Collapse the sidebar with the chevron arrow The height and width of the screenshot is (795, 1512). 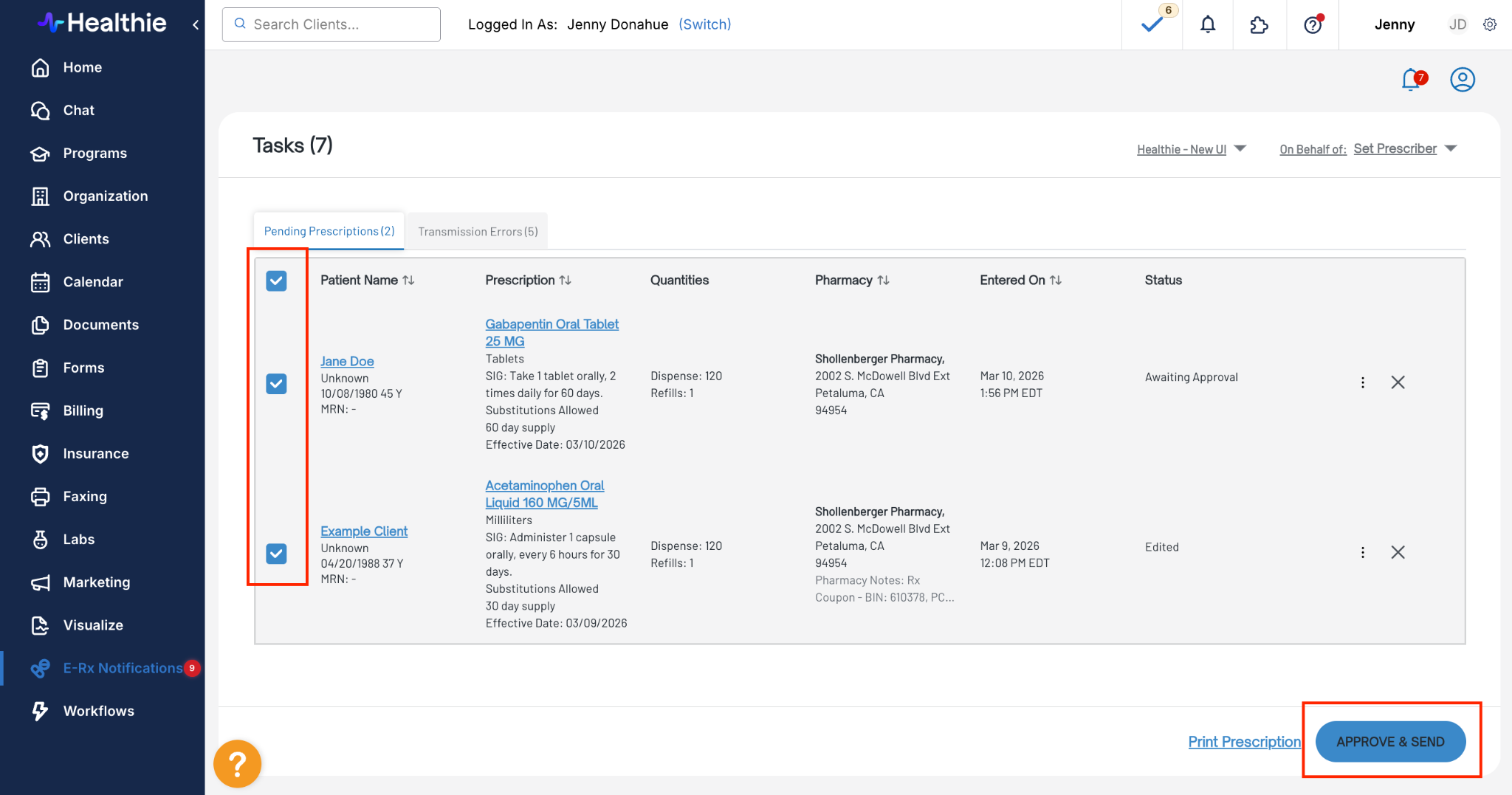coord(196,24)
